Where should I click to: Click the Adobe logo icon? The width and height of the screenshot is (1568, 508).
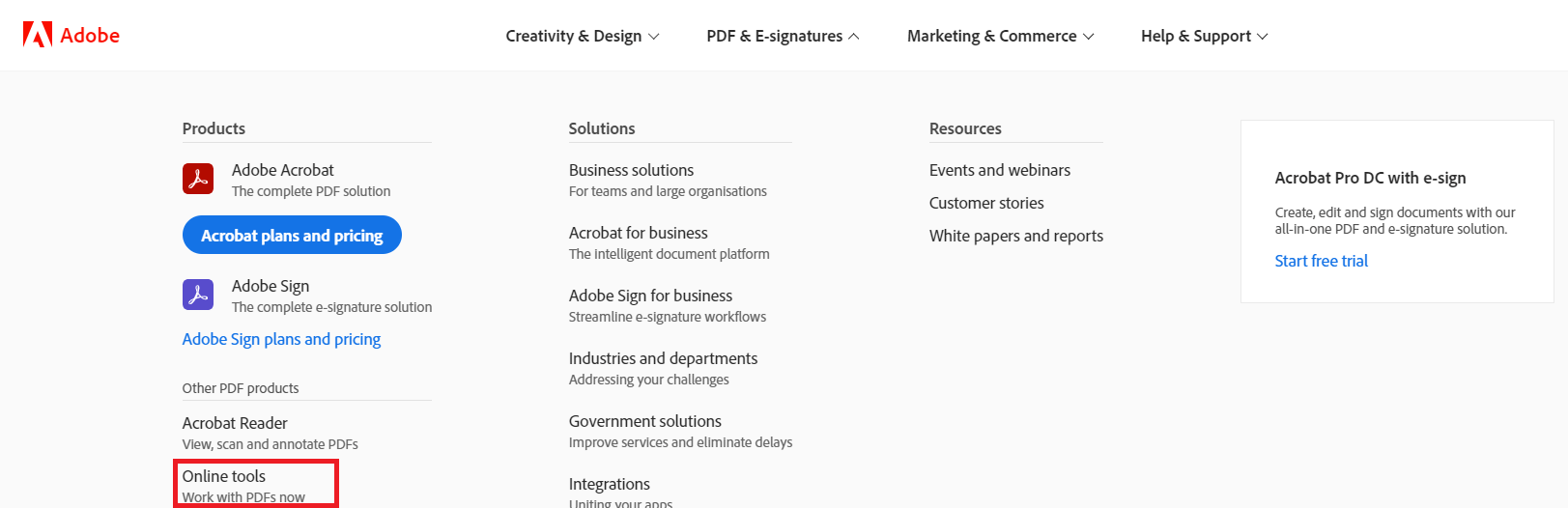click(x=38, y=35)
